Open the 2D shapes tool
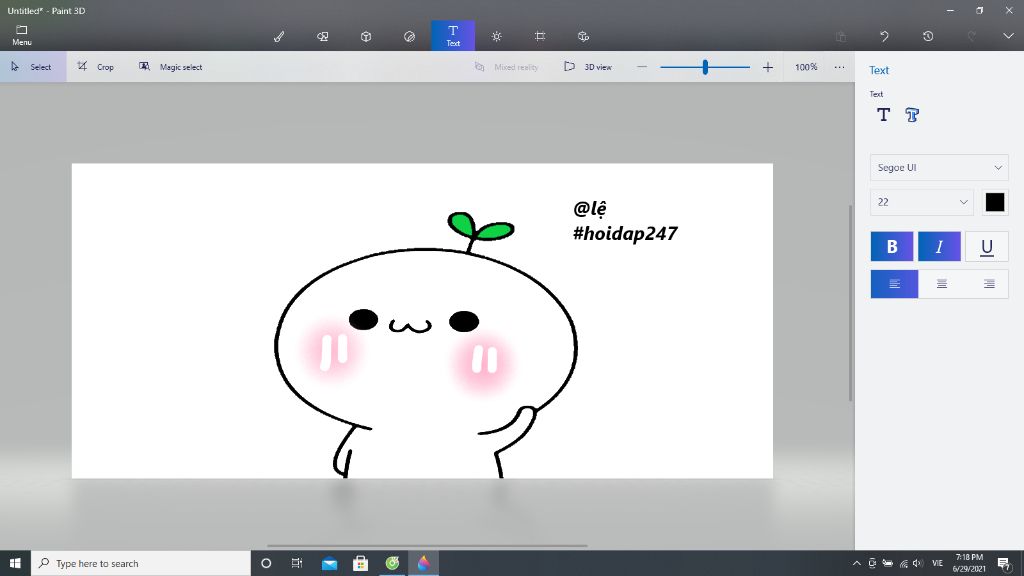The image size is (1024, 576). point(323,37)
